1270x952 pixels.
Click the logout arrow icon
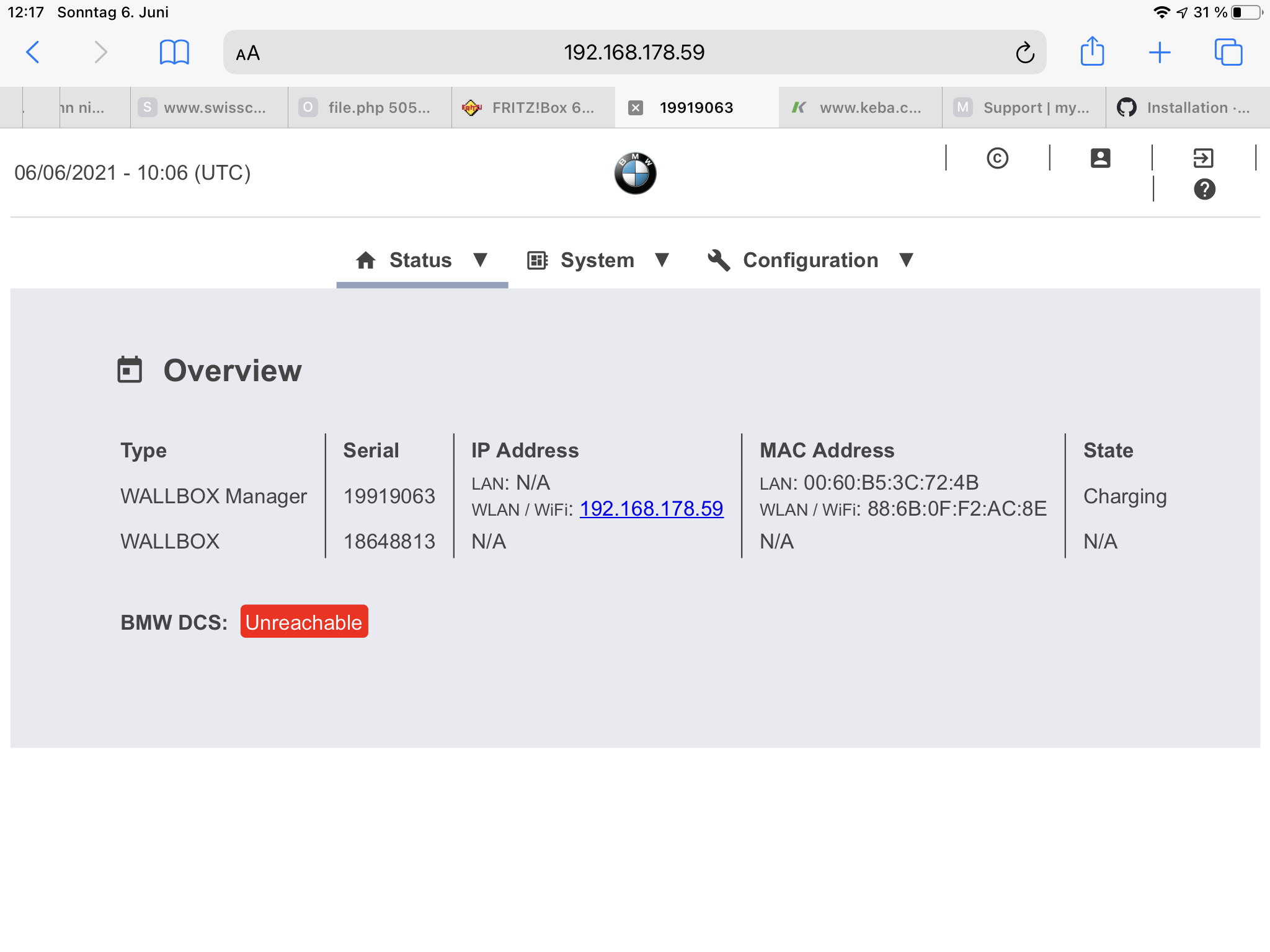(1203, 159)
